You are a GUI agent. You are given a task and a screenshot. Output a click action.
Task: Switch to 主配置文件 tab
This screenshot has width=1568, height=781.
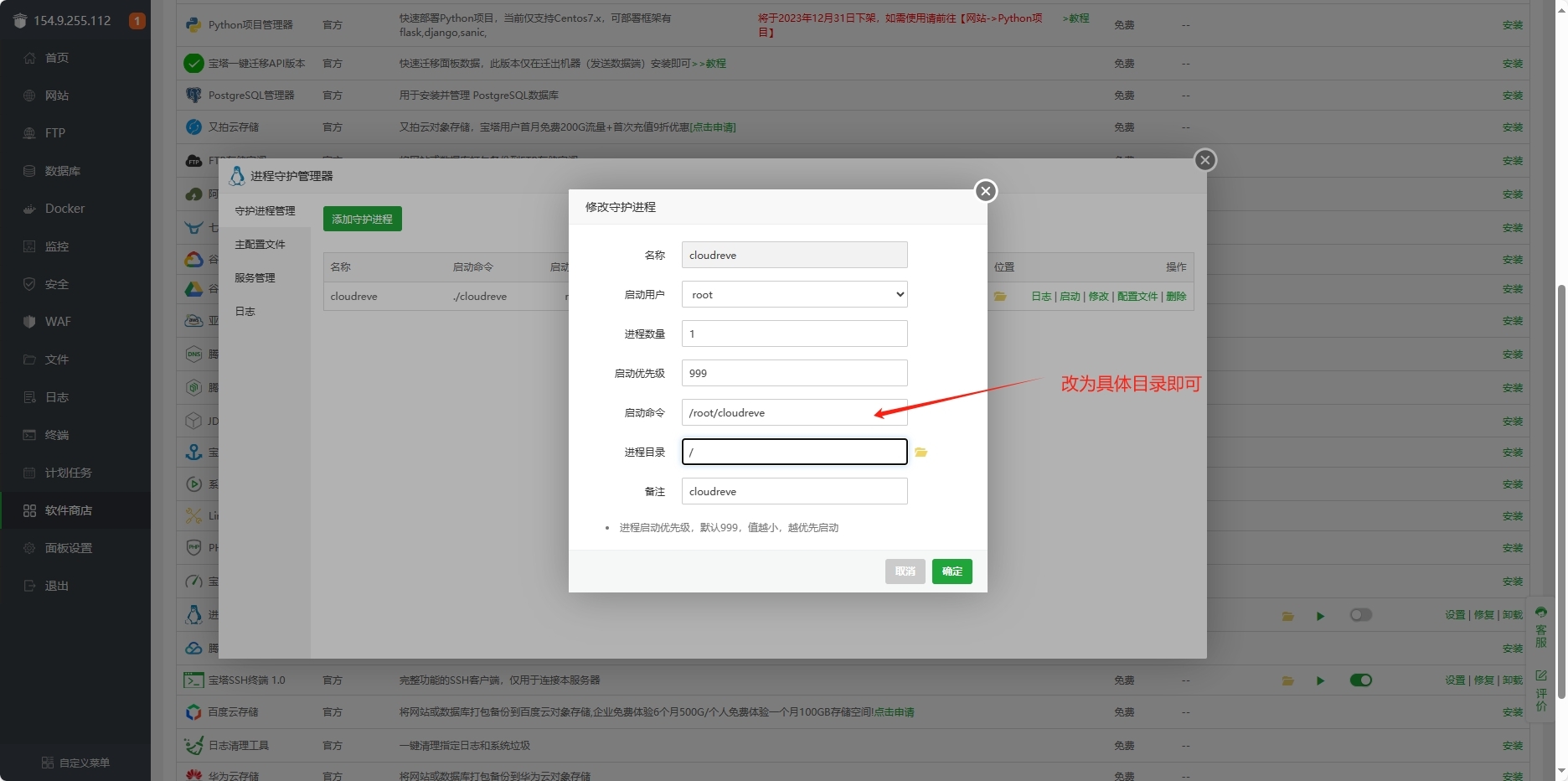click(260, 245)
